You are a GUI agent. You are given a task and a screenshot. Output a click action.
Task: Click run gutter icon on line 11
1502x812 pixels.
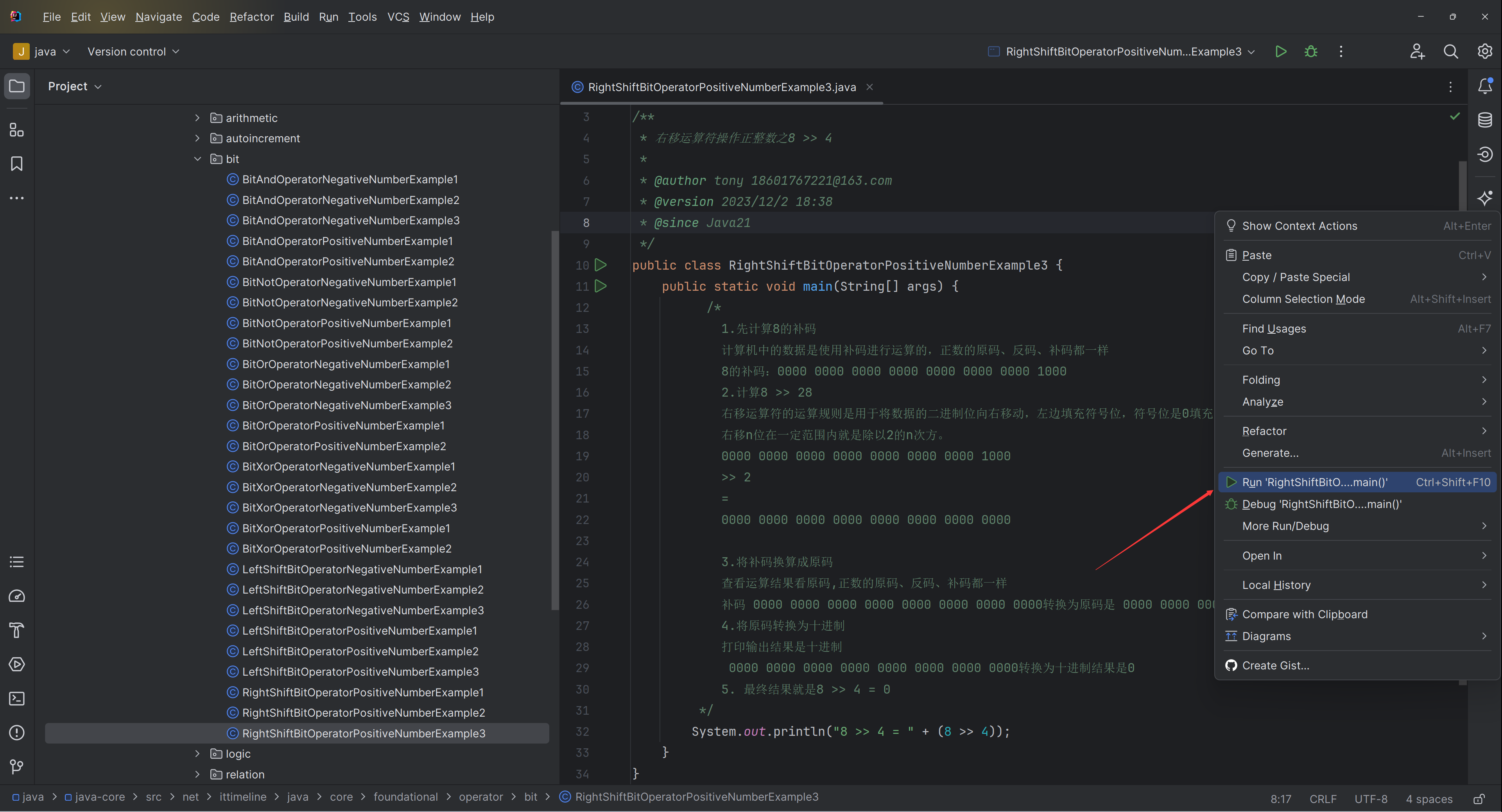600,286
